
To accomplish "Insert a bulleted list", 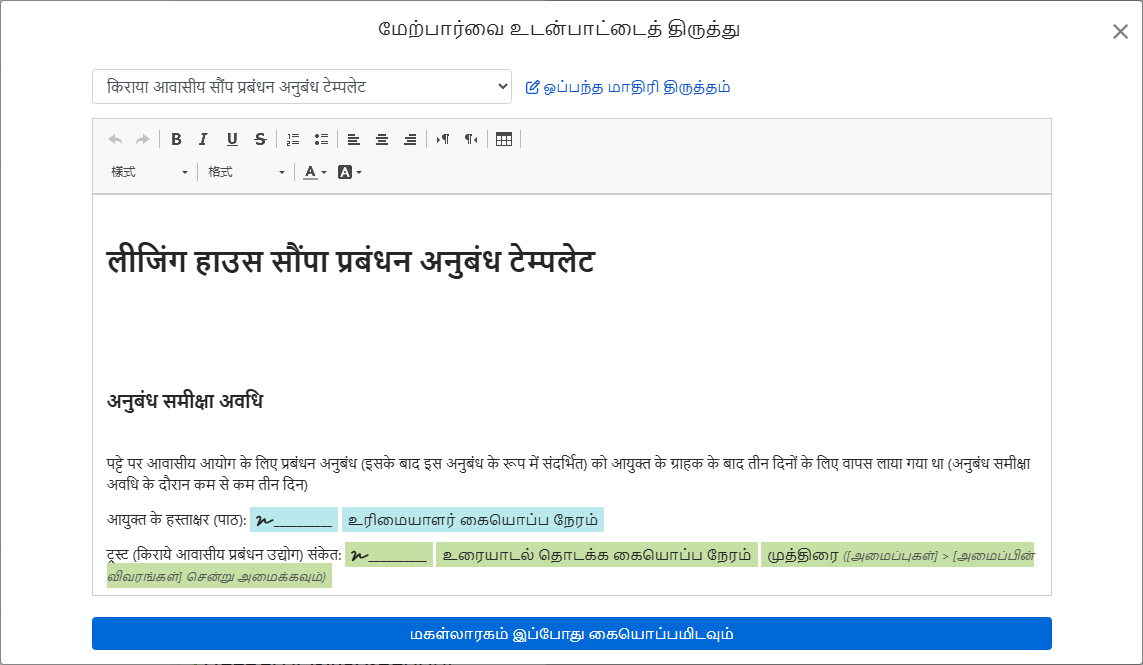I will tap(321, 139).
